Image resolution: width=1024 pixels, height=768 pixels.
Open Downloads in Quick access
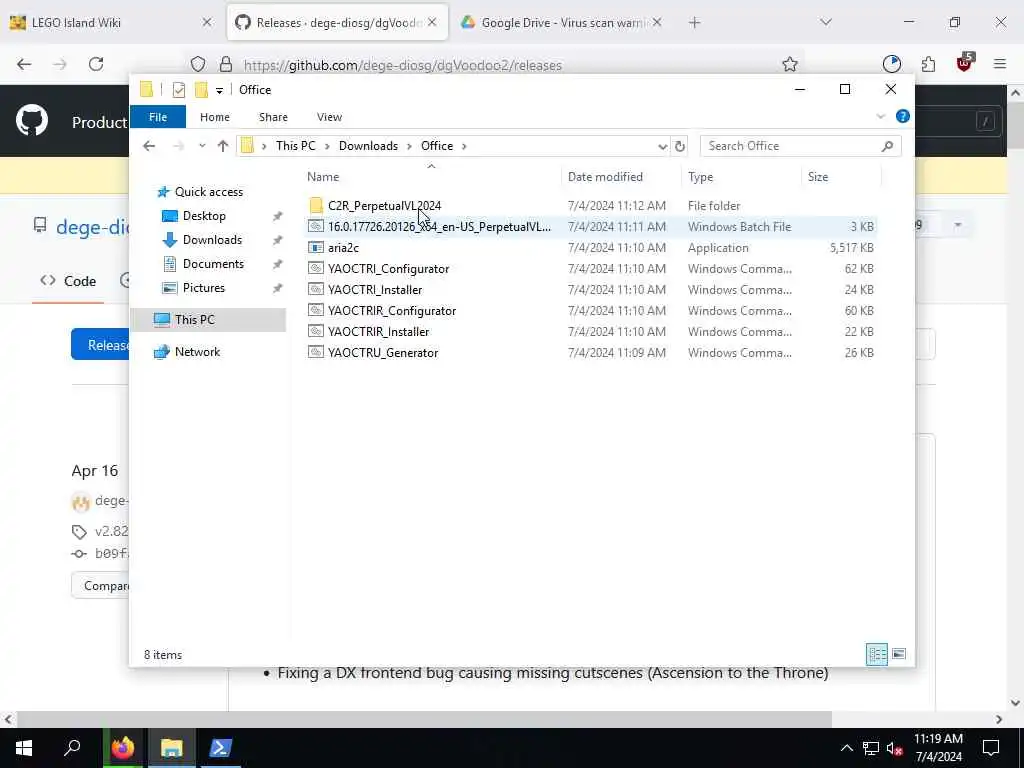[212, 240]
